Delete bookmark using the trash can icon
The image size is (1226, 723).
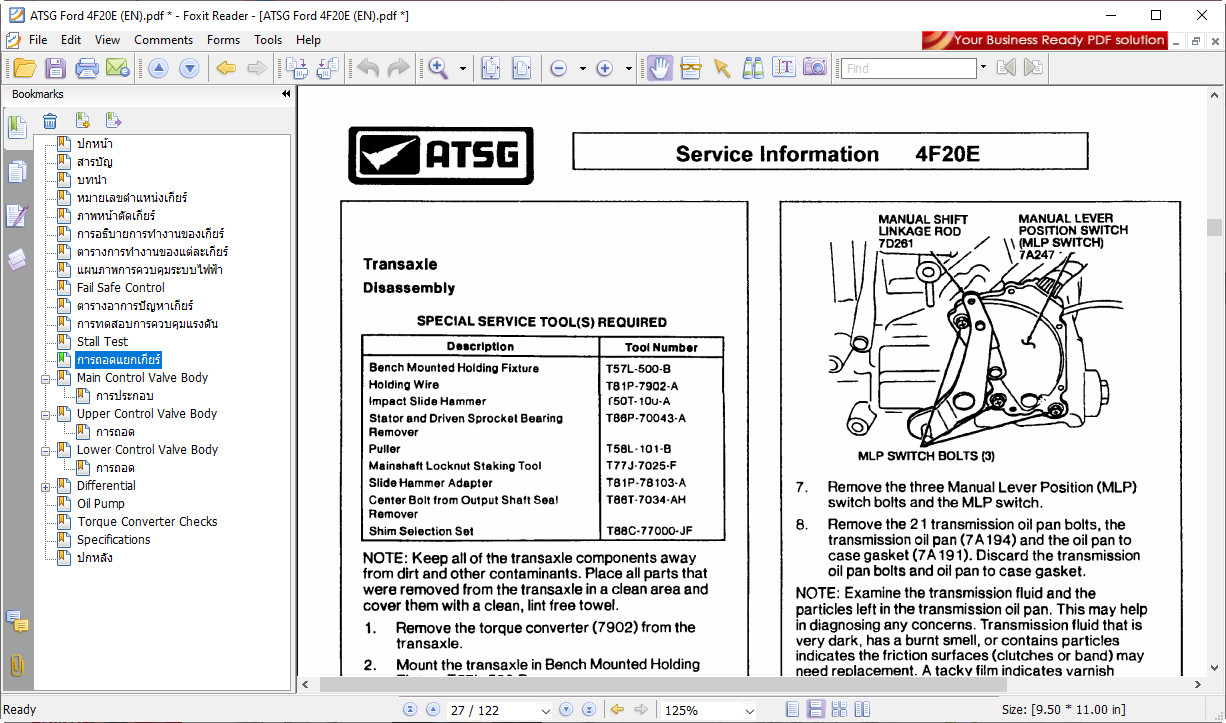coord(50,121)
